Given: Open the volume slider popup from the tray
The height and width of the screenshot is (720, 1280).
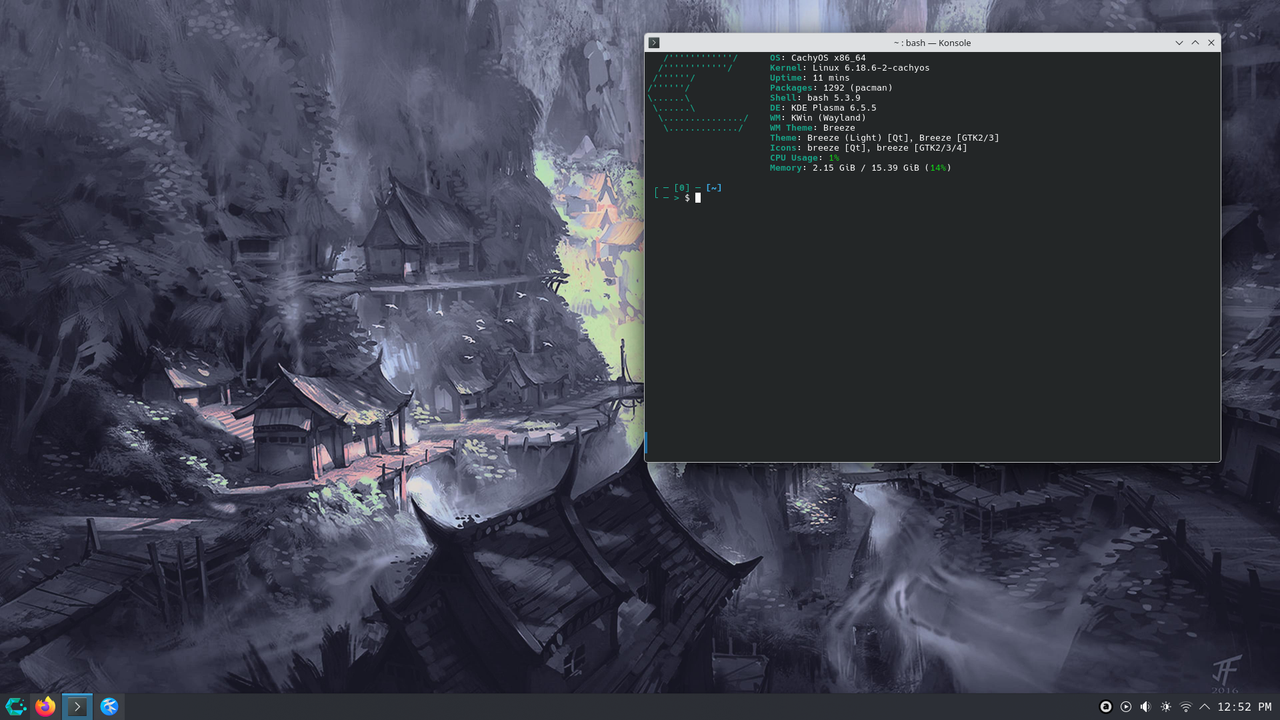Looking at the screenshot, I should click(x=1146, y=707).
